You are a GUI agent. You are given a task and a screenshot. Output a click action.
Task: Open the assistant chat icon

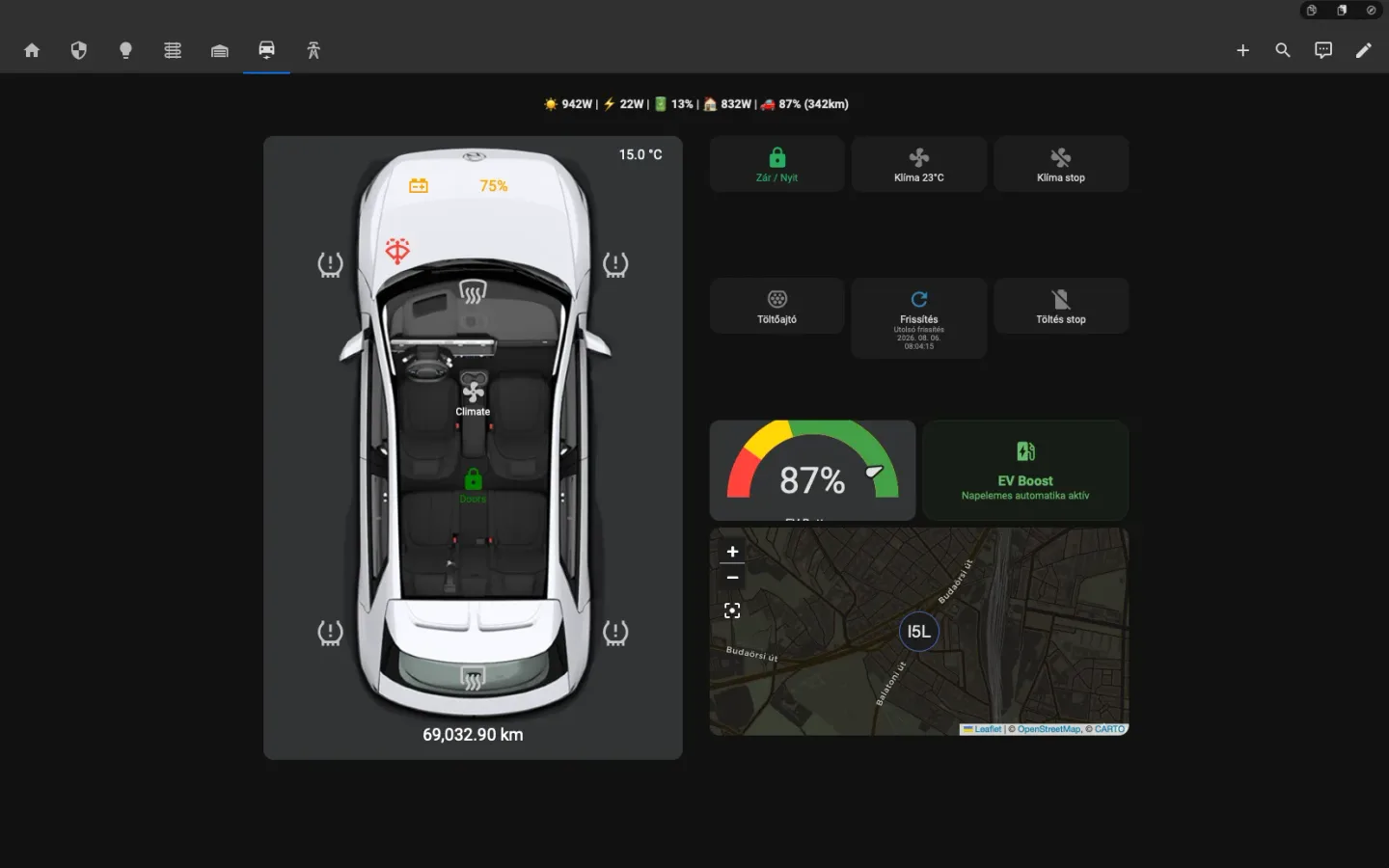1323,50
